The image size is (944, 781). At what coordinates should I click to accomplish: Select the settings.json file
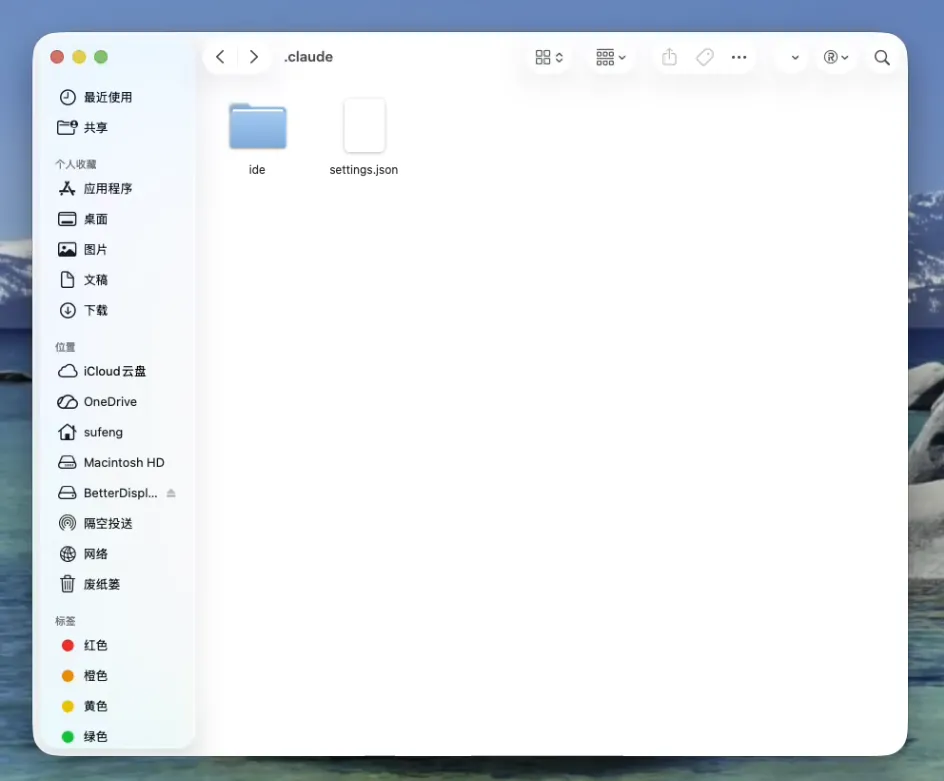coord(364,127)
